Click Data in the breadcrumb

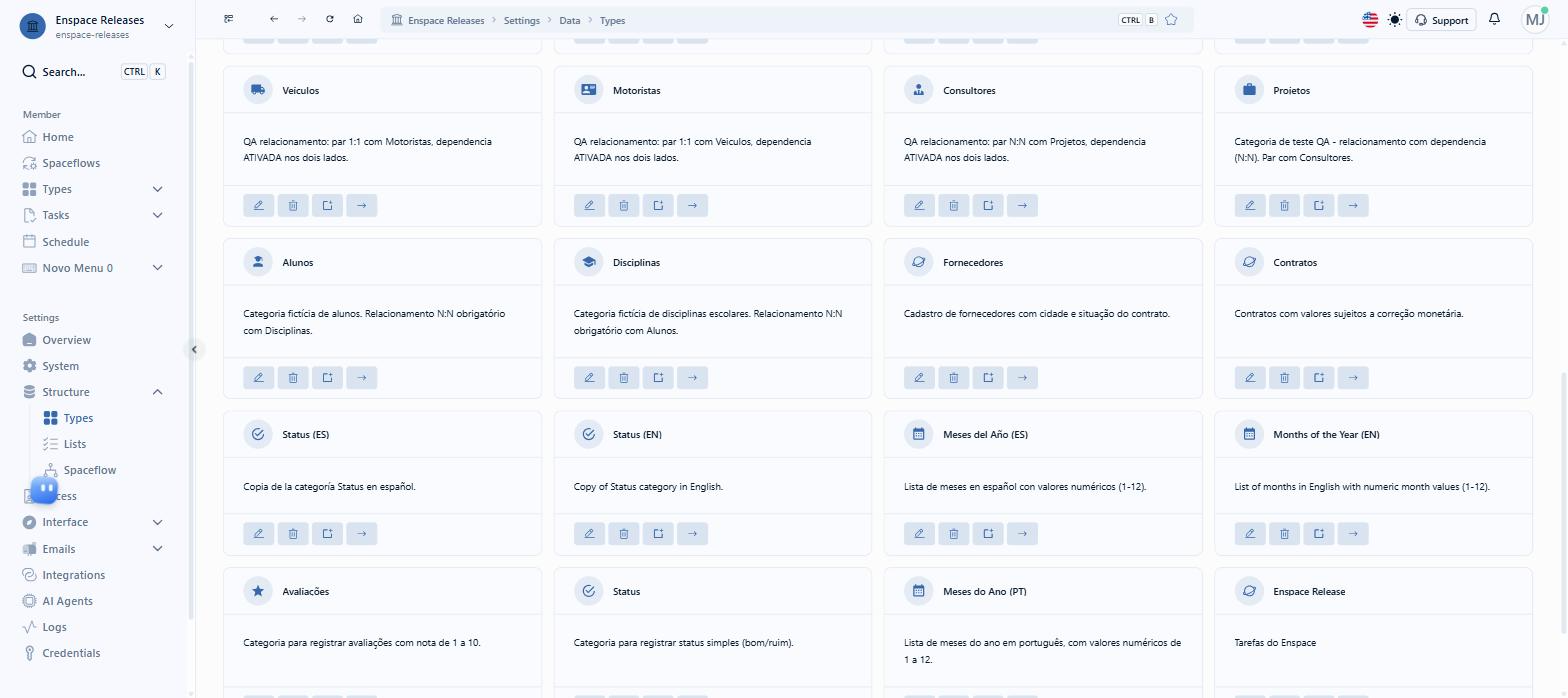click(569, 20)
